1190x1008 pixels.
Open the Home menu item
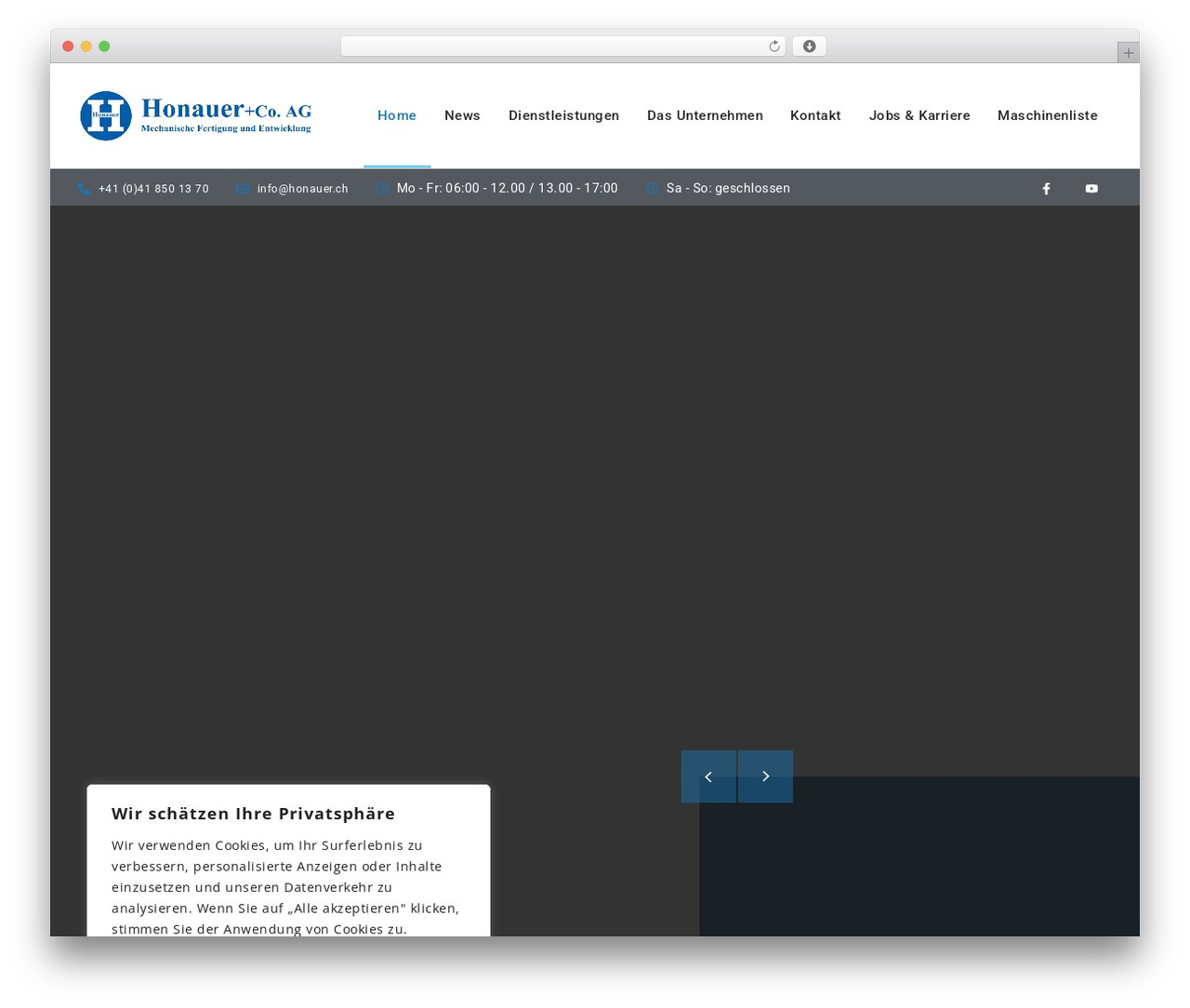397,115
